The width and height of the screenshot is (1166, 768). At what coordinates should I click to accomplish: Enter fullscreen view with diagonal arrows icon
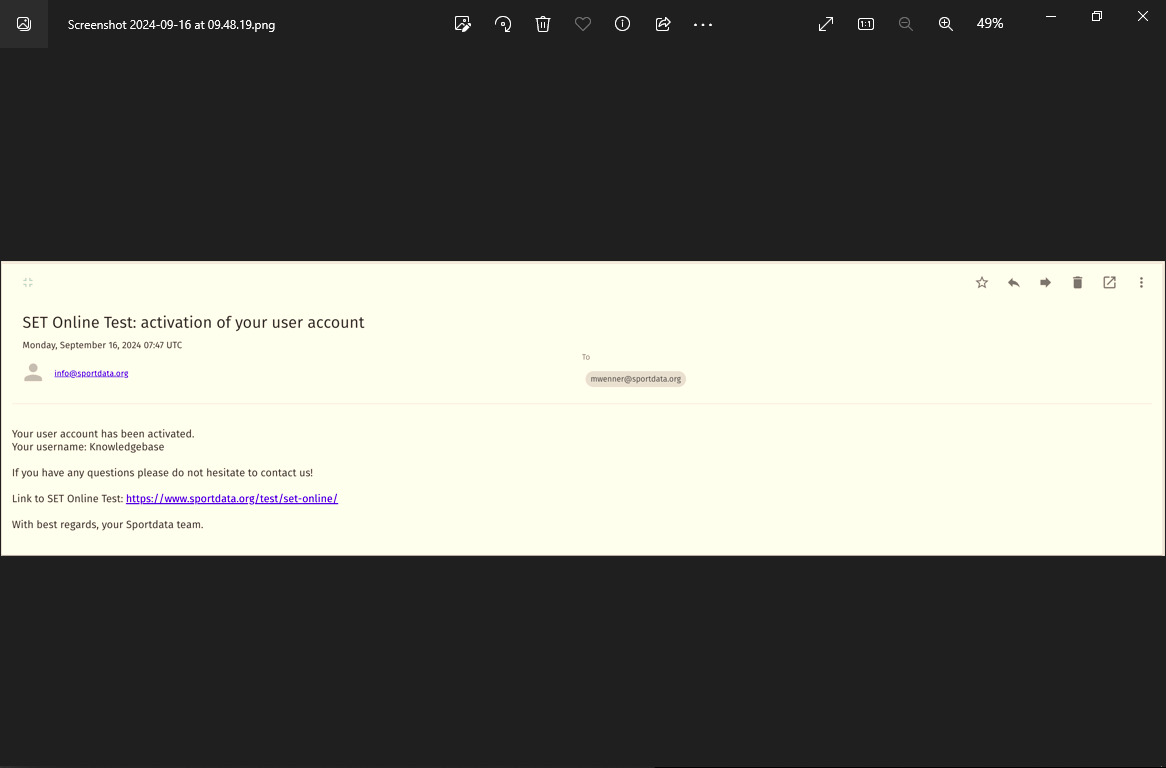pyautogui.click(x=826, y=24)
